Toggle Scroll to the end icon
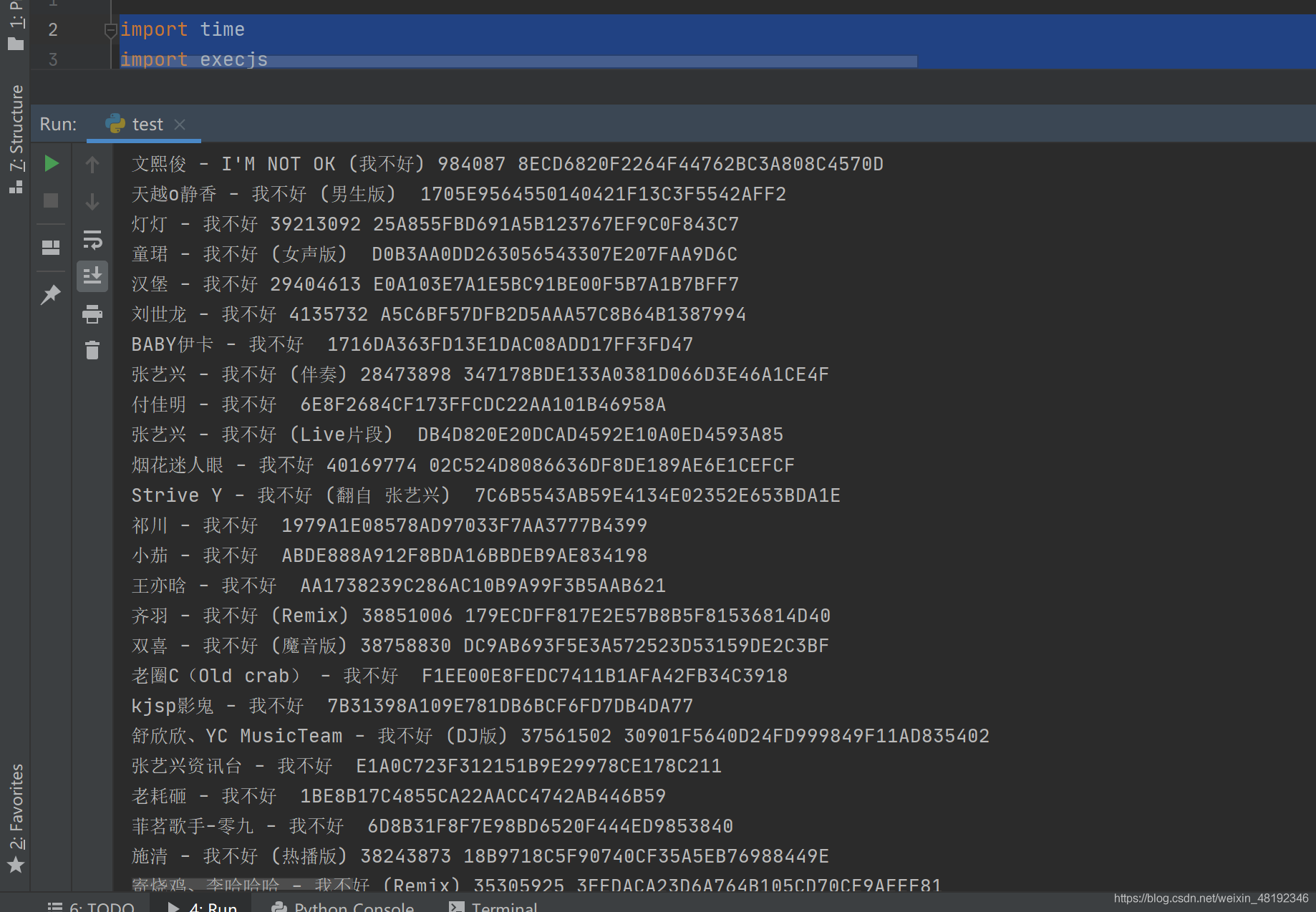The width and height of the screenshot is (1316, 912). pyautogui.click(x=92, y=276)
